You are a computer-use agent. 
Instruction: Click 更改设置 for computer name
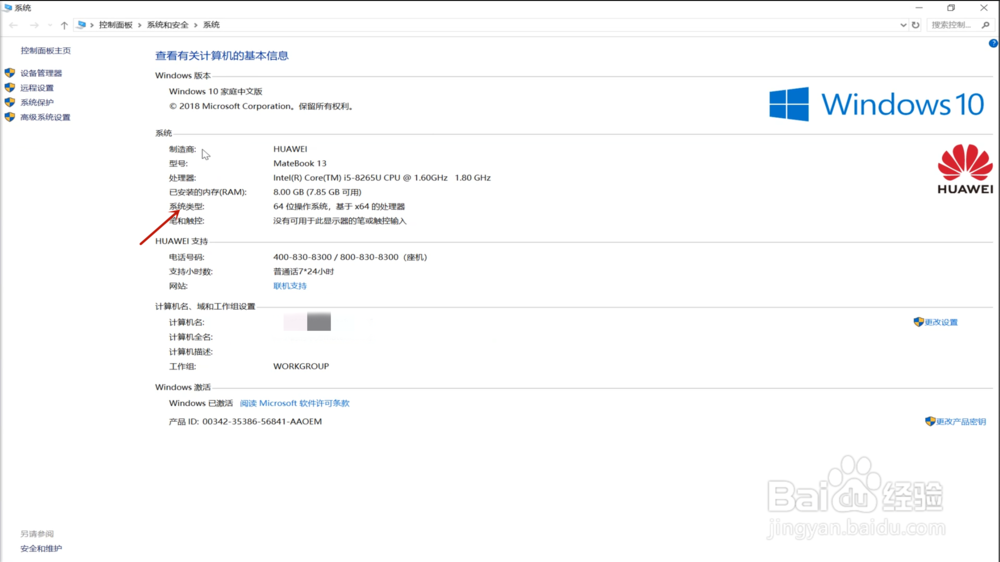pyautogui.click(x=941, y=322)
